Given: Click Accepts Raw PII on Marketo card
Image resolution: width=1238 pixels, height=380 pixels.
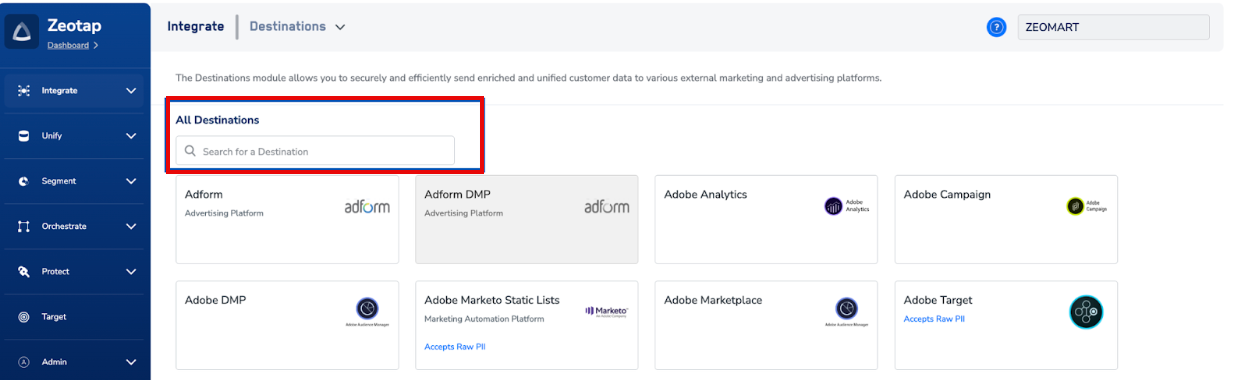Looking at the screenshot, I should coord(455,347).
